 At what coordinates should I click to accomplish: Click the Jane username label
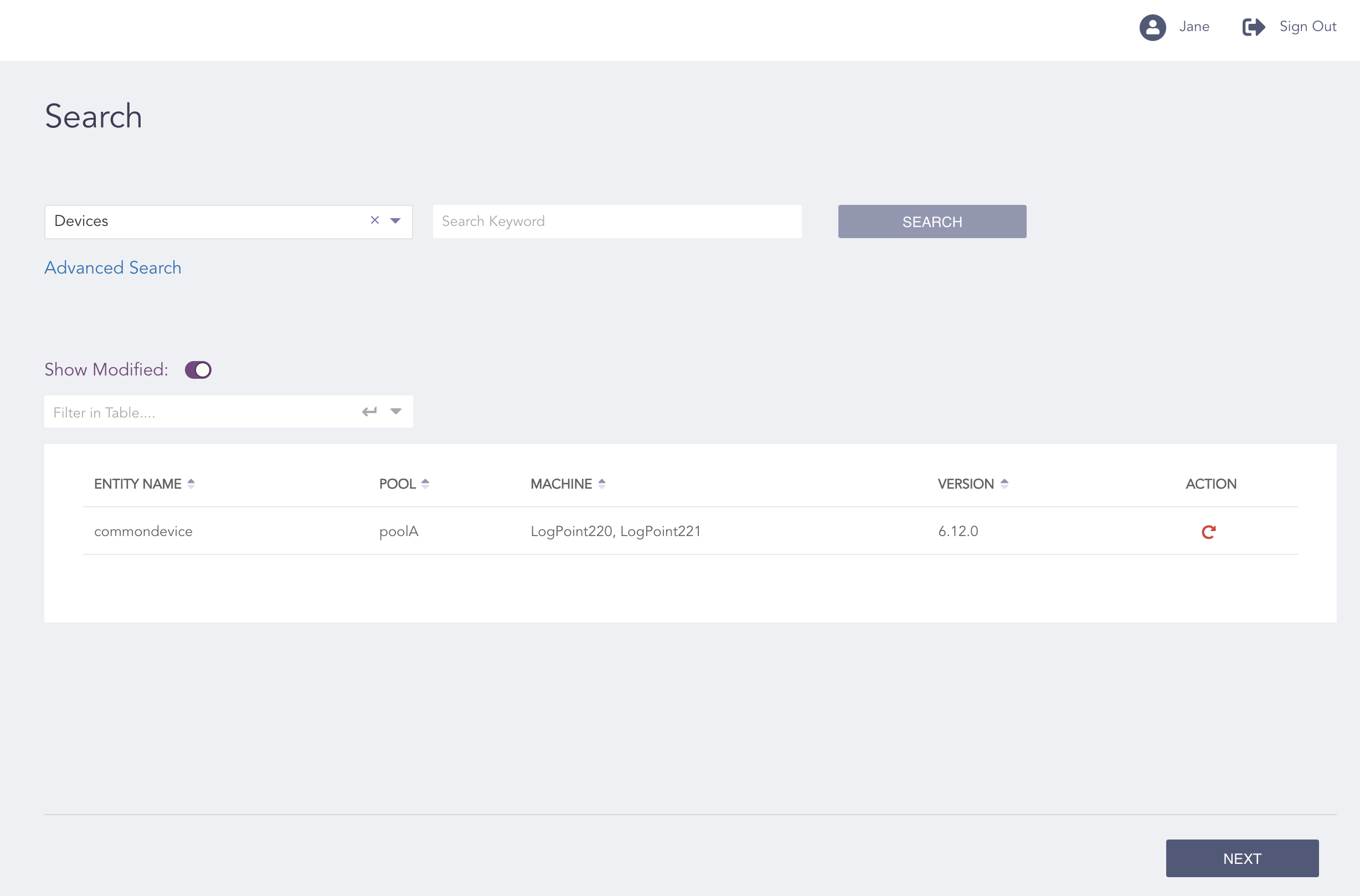1194,26
